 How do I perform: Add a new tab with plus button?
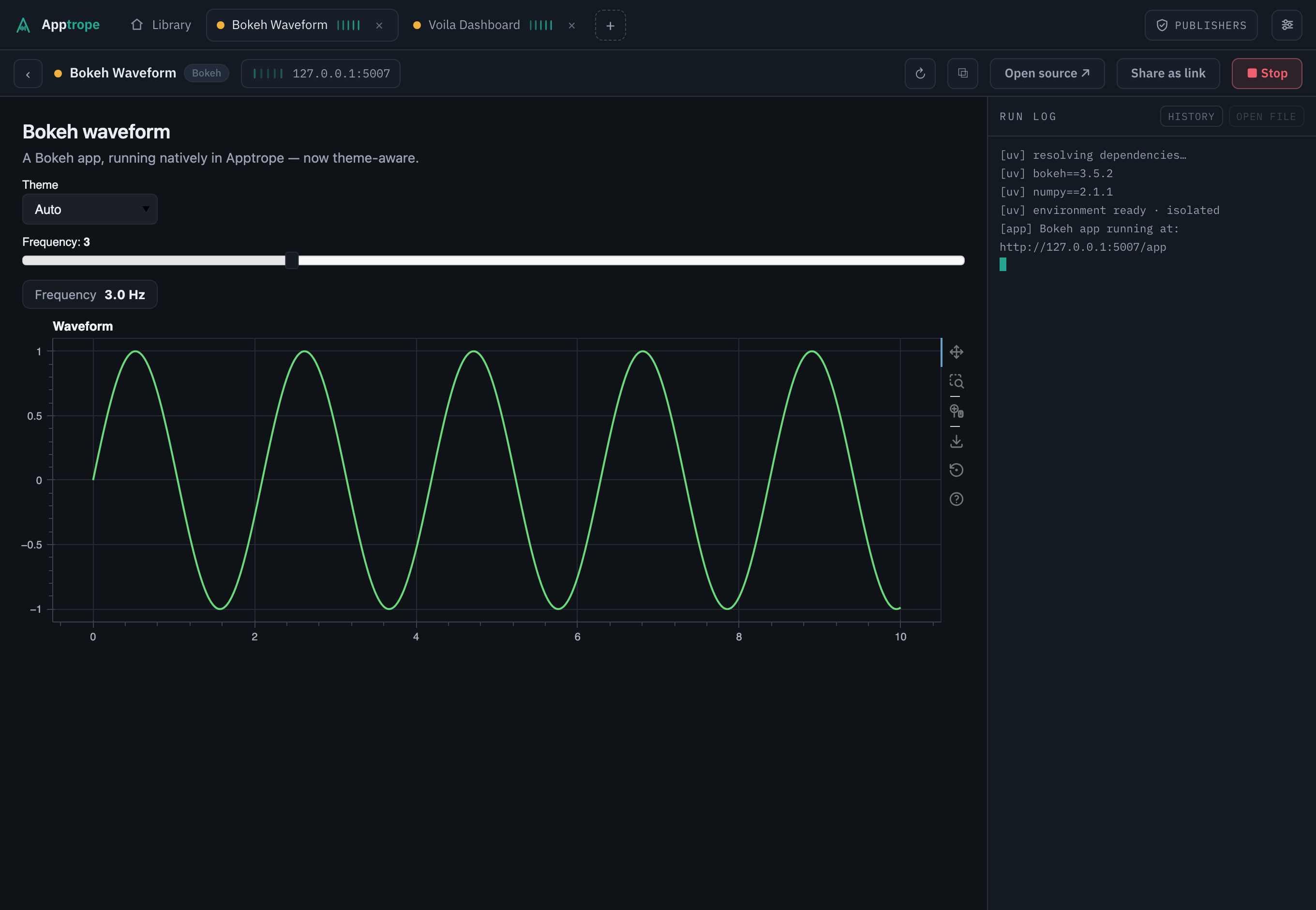click(611, 25)
